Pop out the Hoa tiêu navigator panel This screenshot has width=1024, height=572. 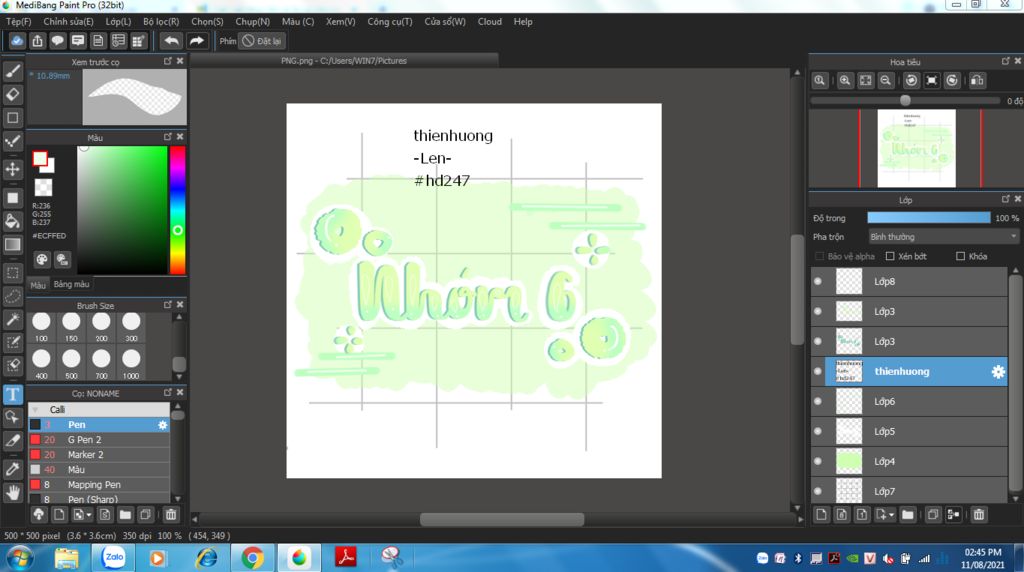[x=1006, y=61]
